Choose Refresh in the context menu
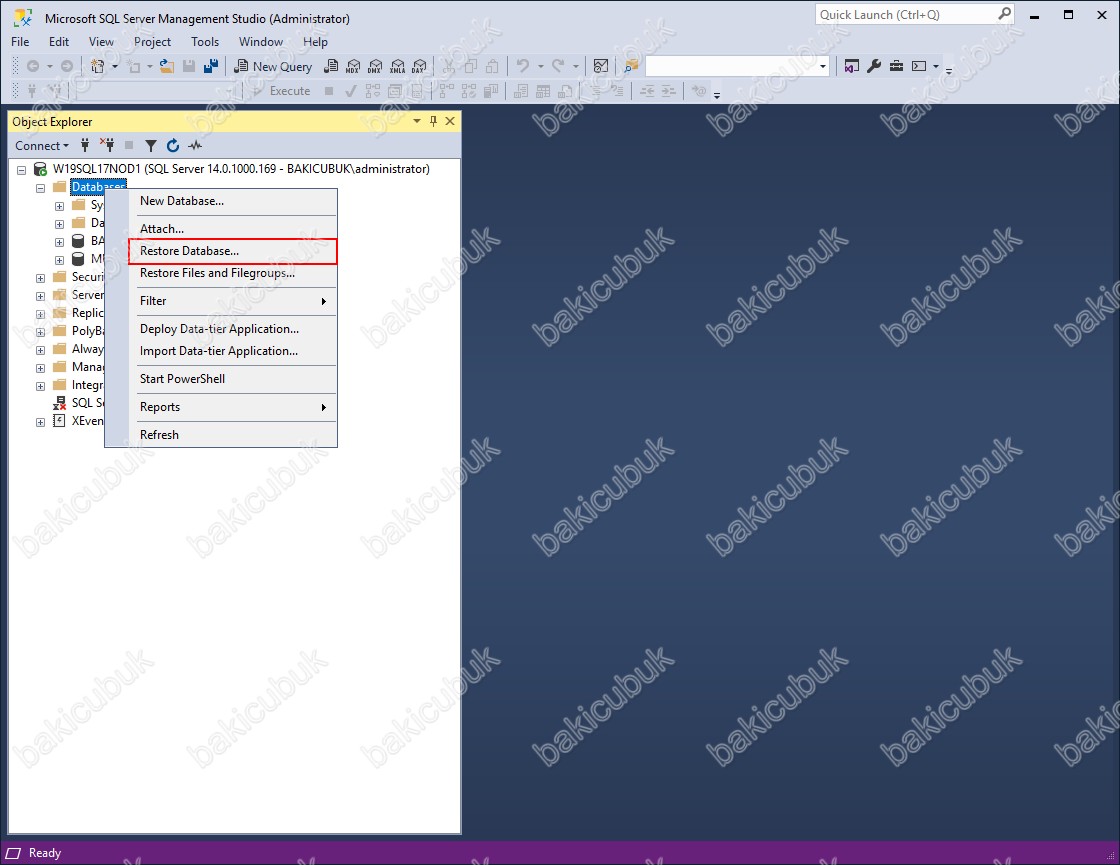 (x=232, y=434)
